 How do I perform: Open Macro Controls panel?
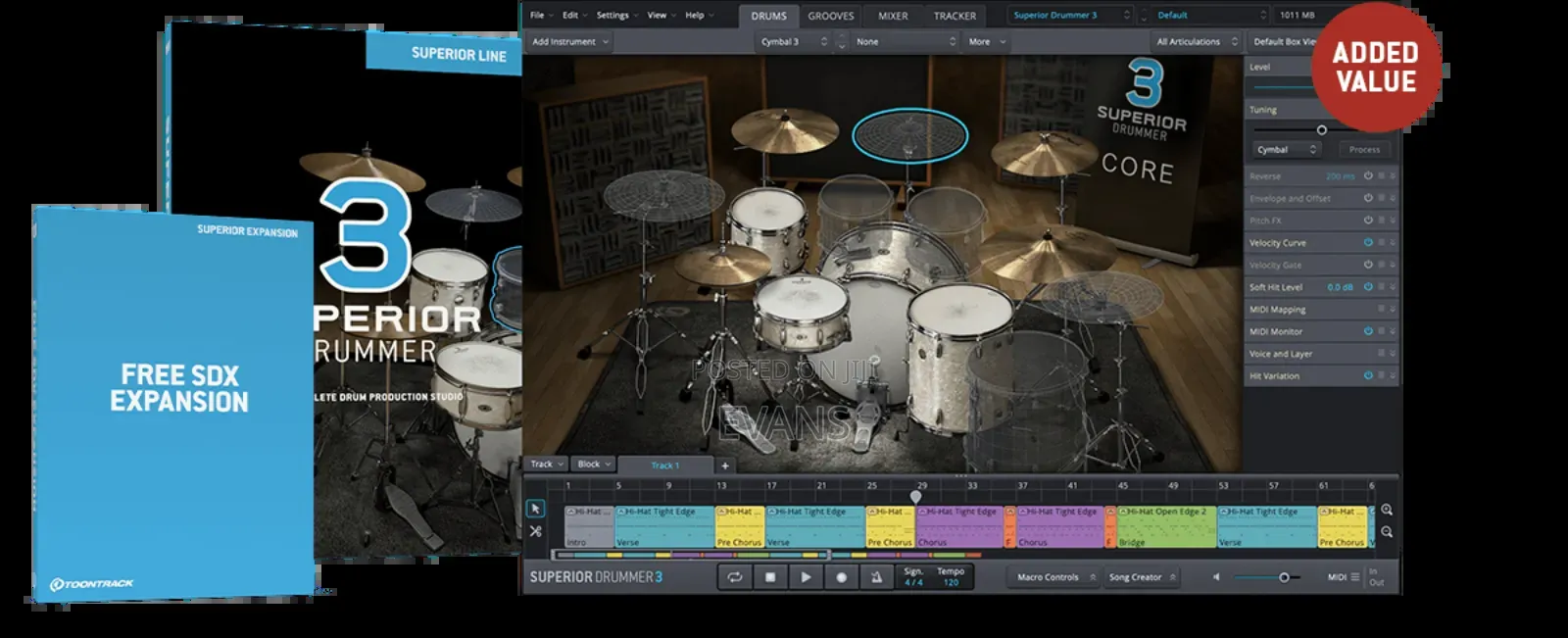1053,577
